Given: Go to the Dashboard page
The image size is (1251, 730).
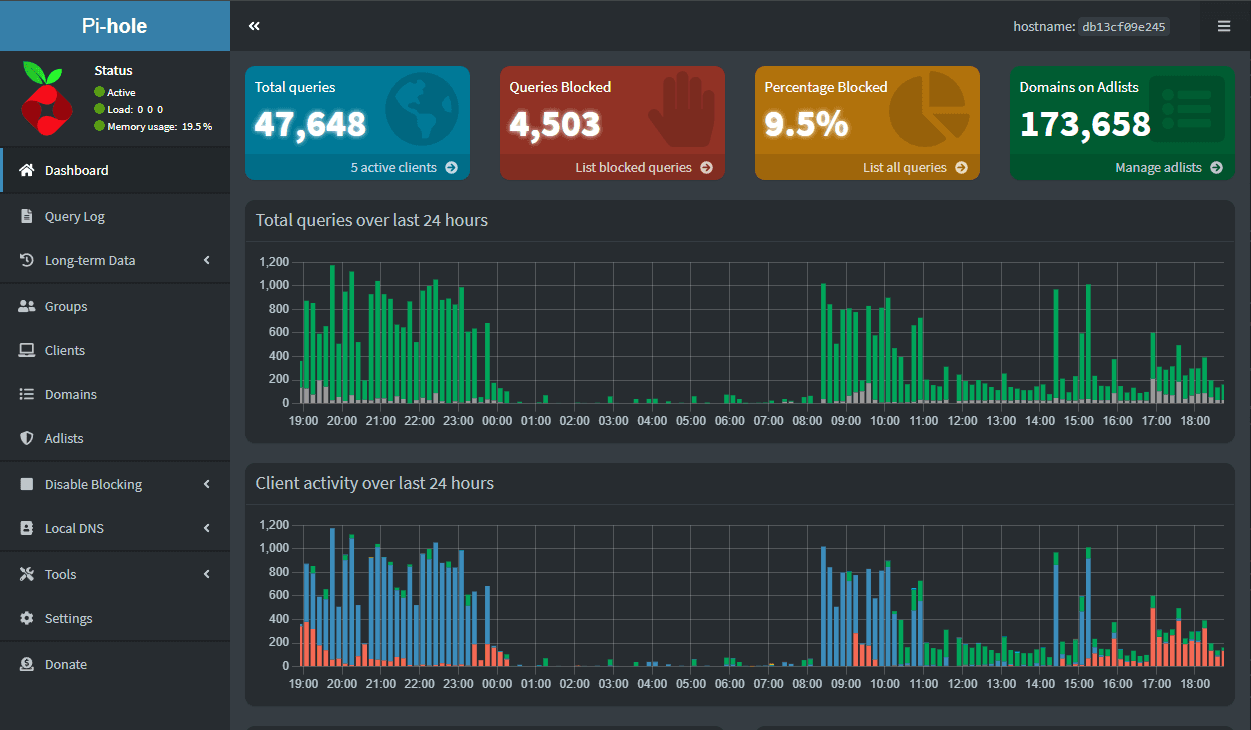Looking at the screenshot, I should (x=77, y=170).
